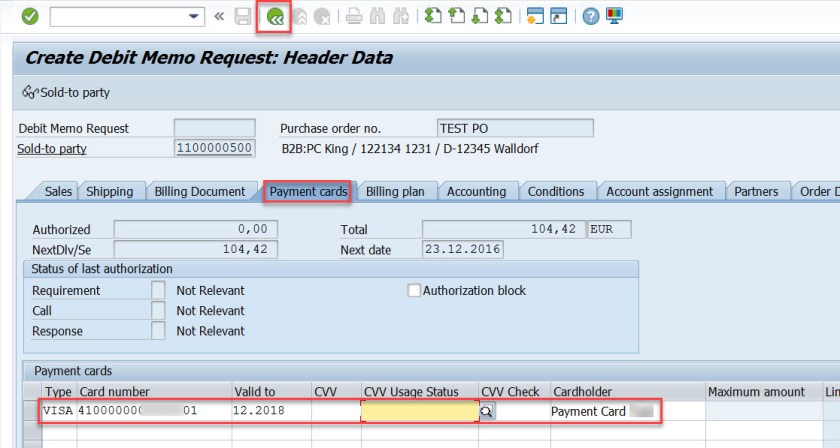
Task: Click the Cardholder column header
Action: pos(628,392)
